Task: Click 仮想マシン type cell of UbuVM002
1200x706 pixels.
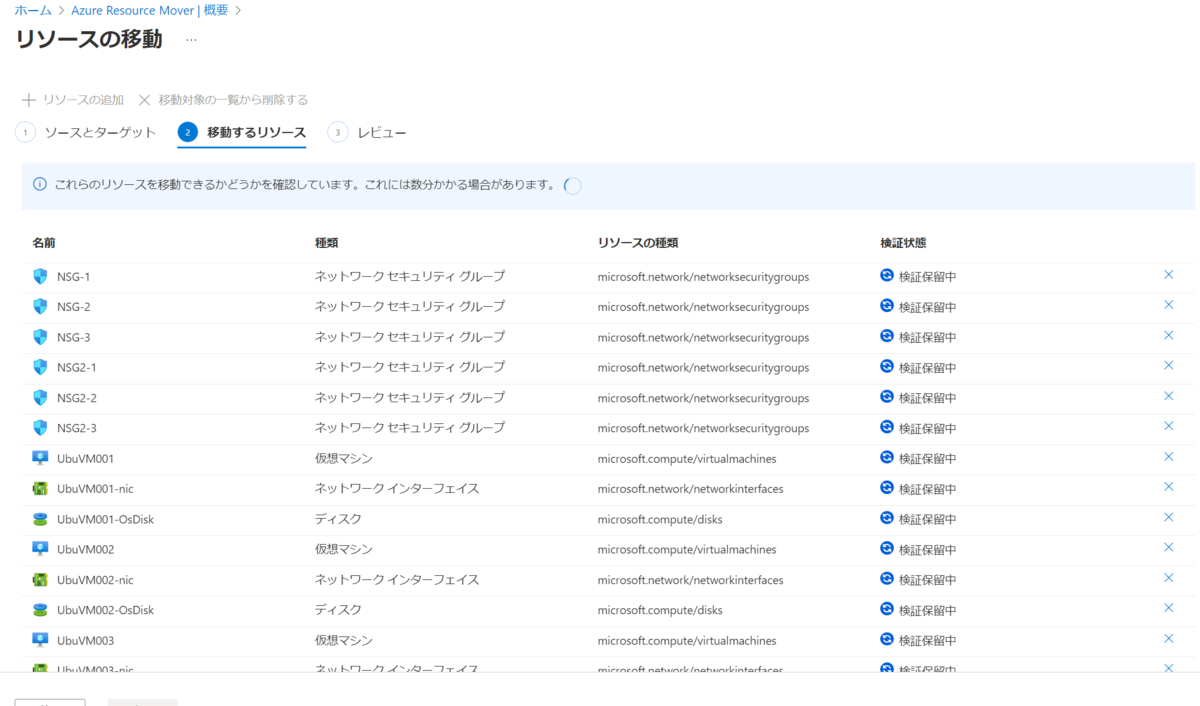Action: pos(344,549)
